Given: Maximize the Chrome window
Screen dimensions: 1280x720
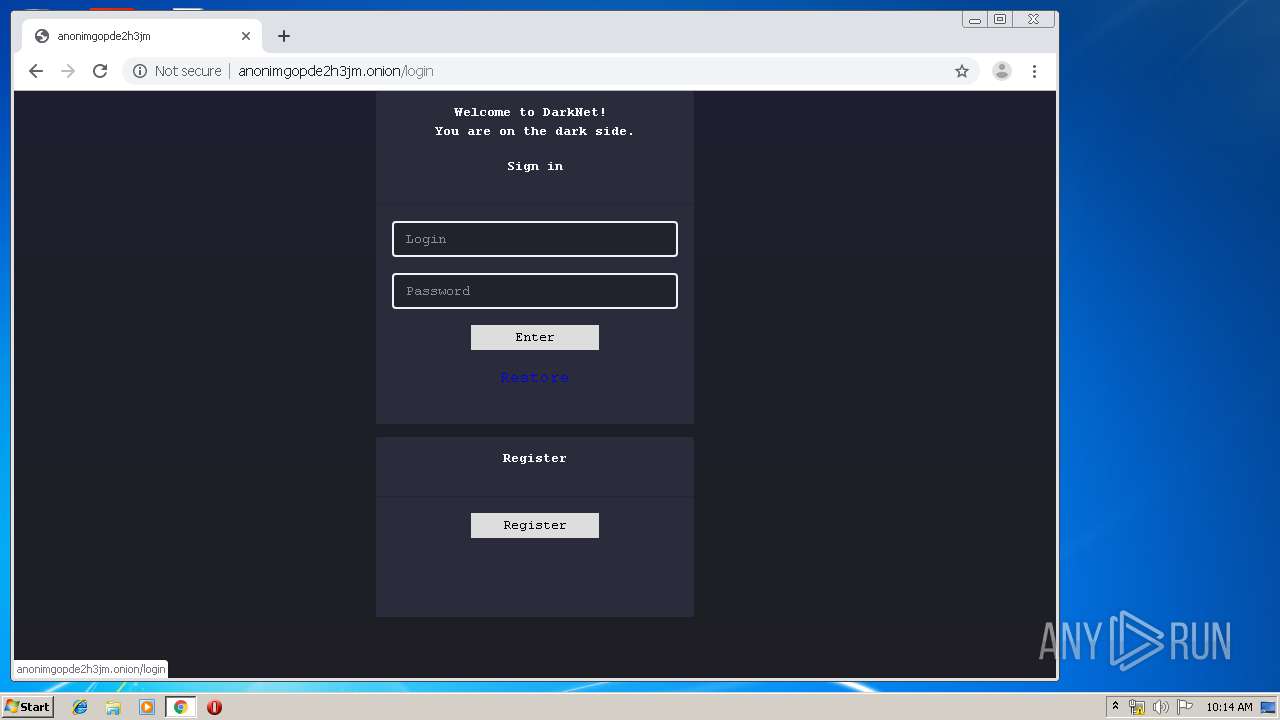Looking at the screenshot, I should (1000, 19).
